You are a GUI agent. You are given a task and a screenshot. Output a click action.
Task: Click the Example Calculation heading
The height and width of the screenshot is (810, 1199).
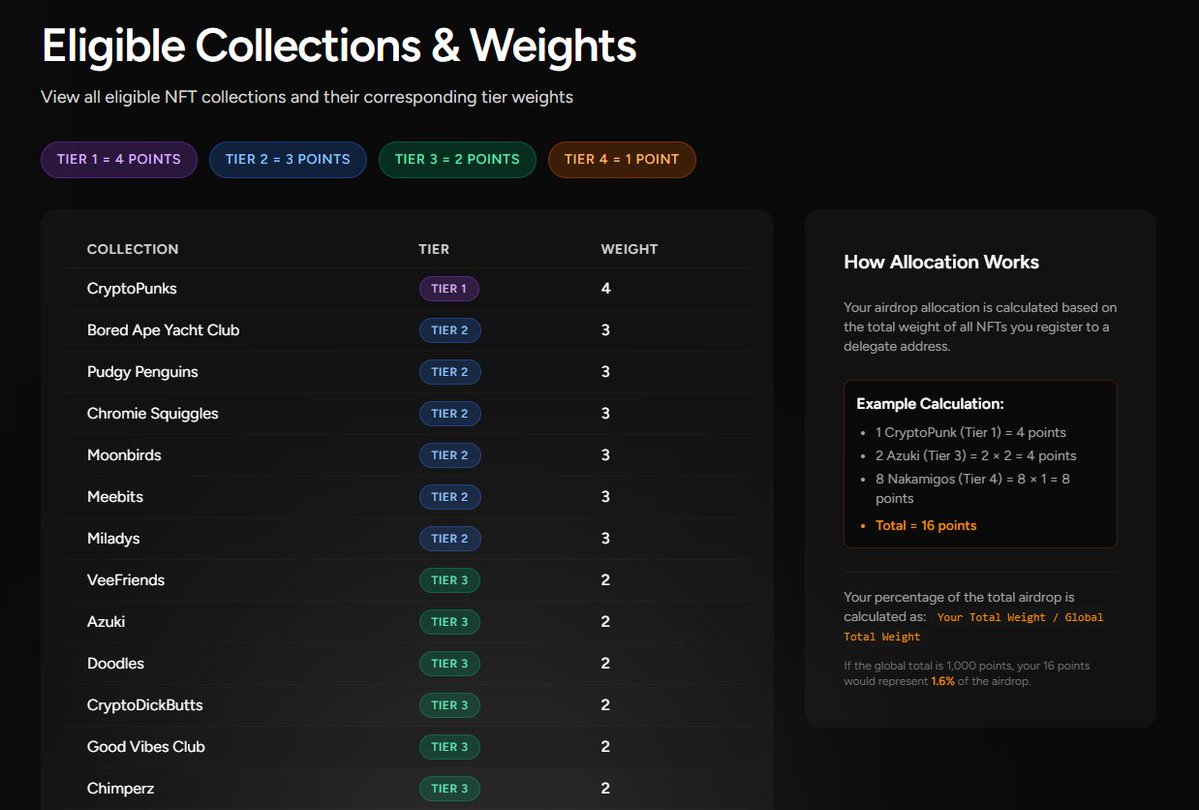coord(930,404)
